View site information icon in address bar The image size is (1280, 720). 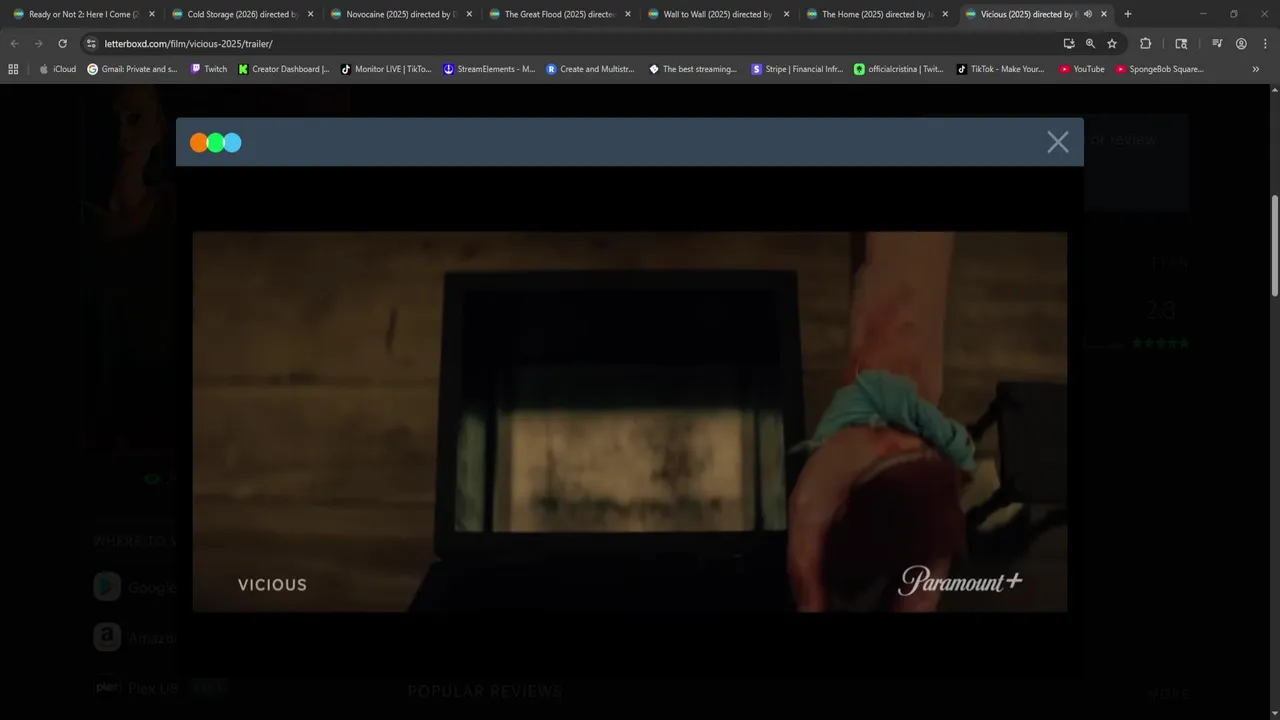coord(91,44)
